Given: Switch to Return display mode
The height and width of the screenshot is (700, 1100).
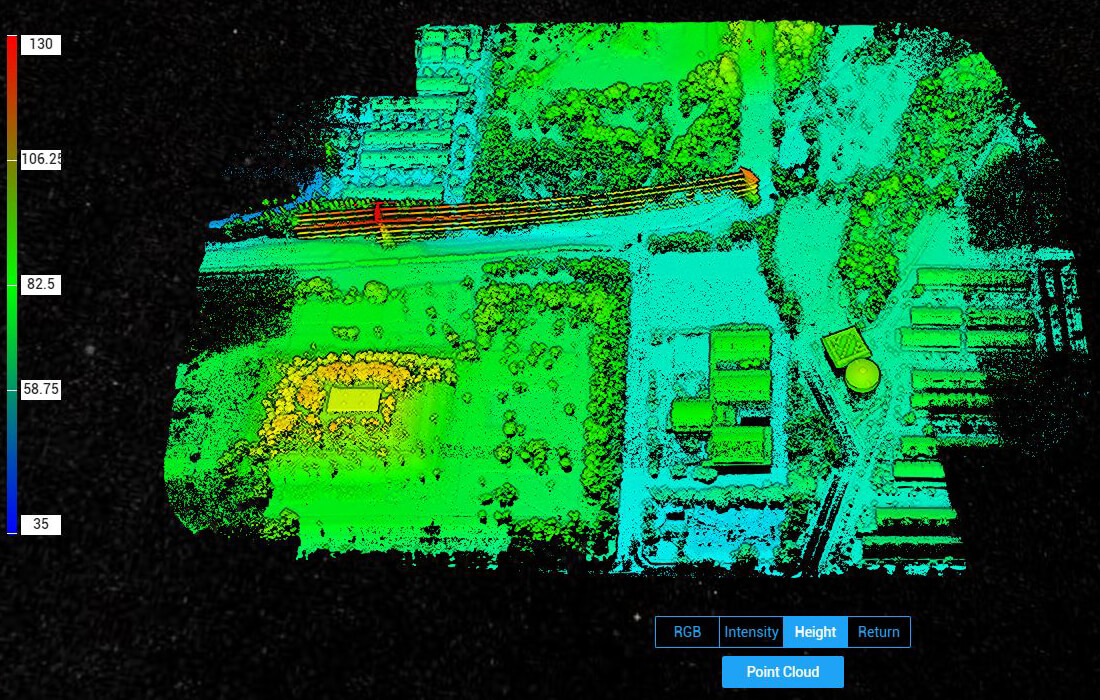Looking at the screenshot, I should point(879,632).
